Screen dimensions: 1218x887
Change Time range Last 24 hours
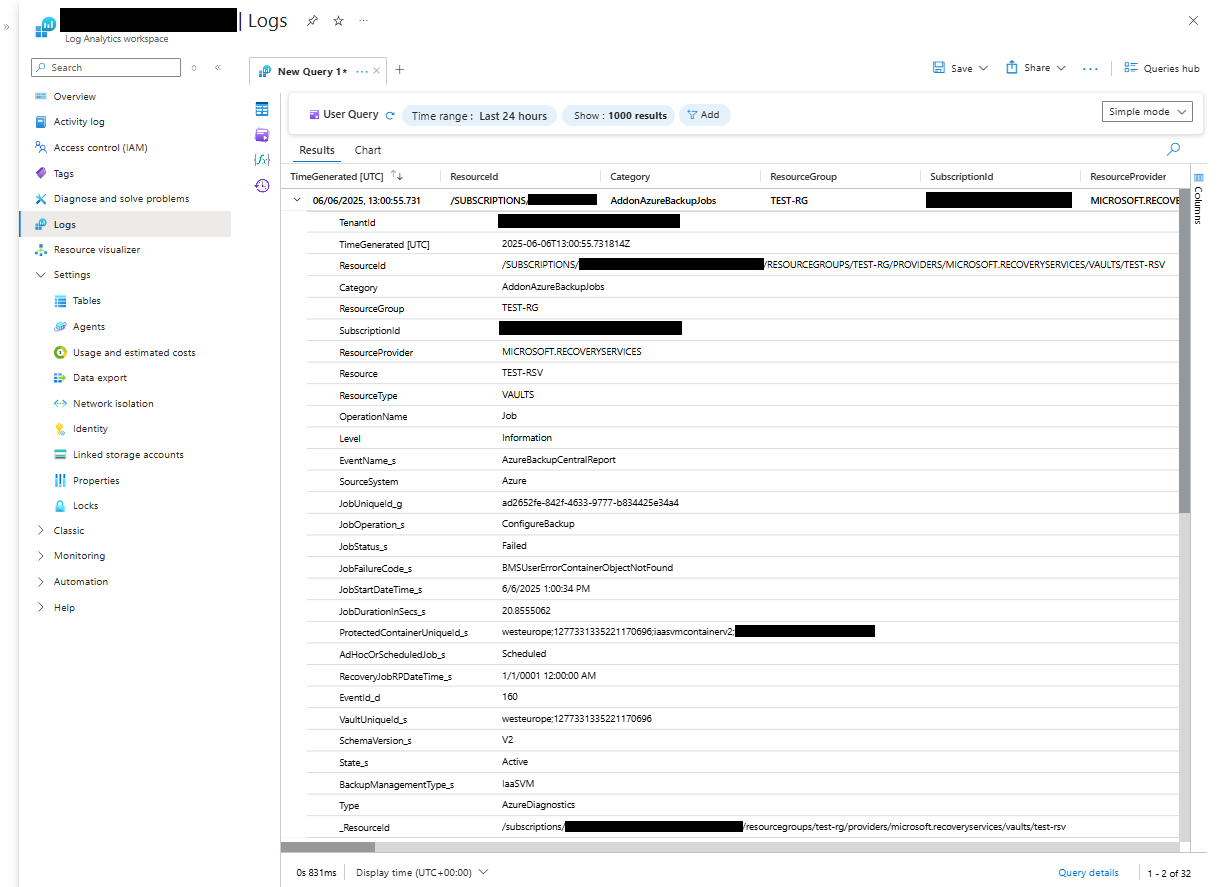pos(480,116)
